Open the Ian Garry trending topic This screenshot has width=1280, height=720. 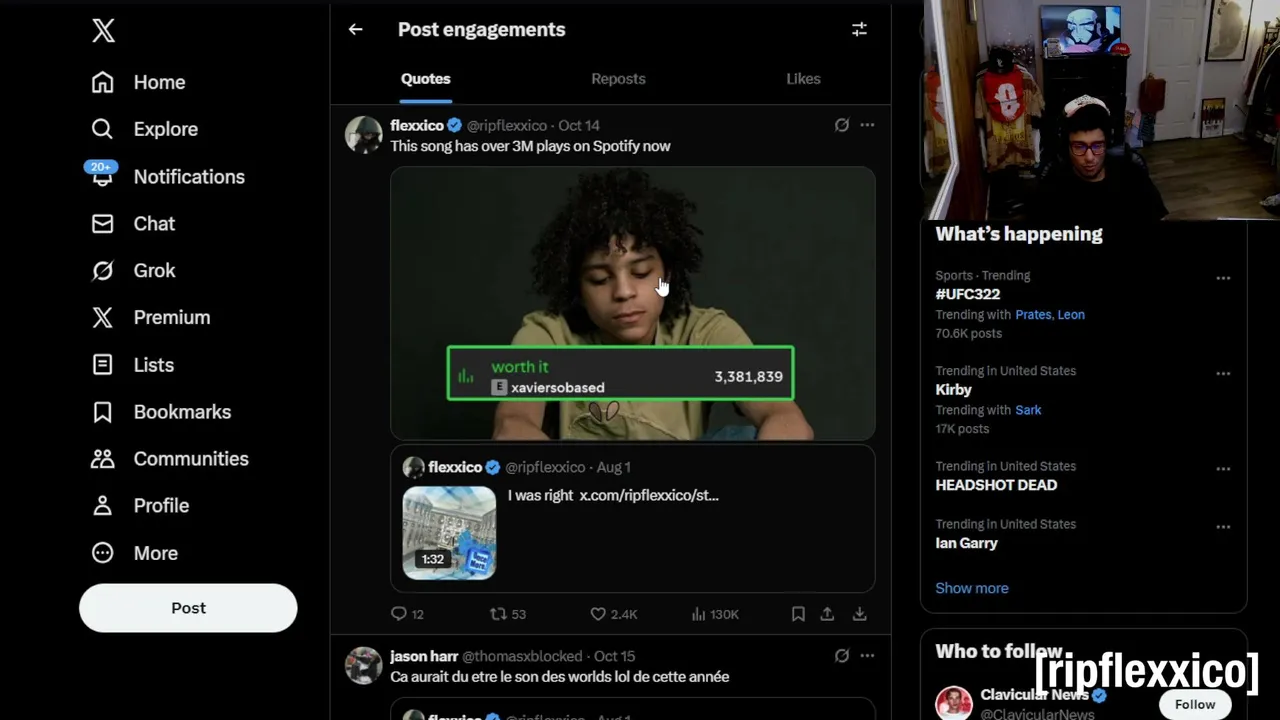[966, 543]
